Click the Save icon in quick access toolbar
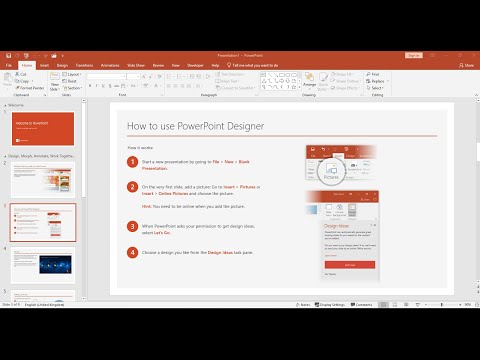 point(9,56)
